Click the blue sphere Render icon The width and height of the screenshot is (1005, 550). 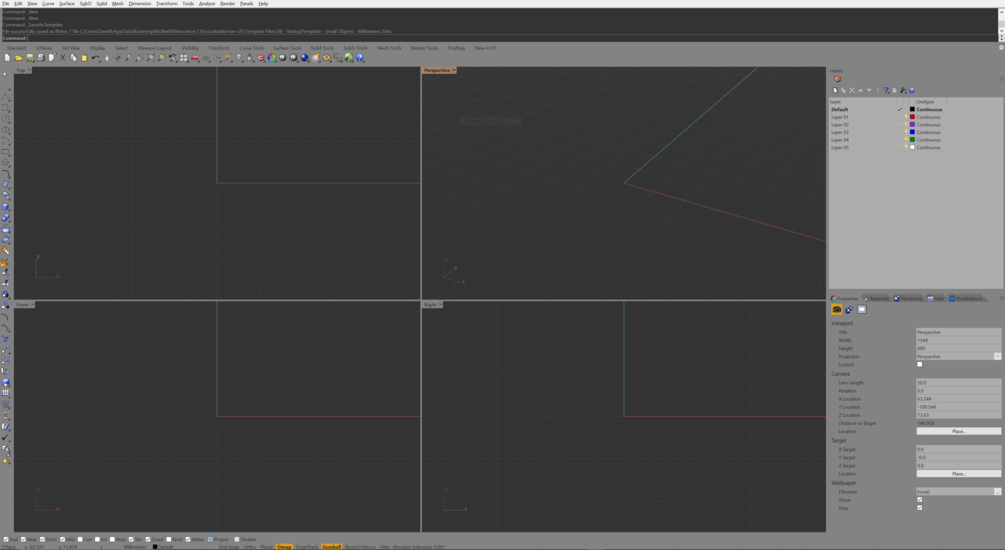[x=304, y=58]
